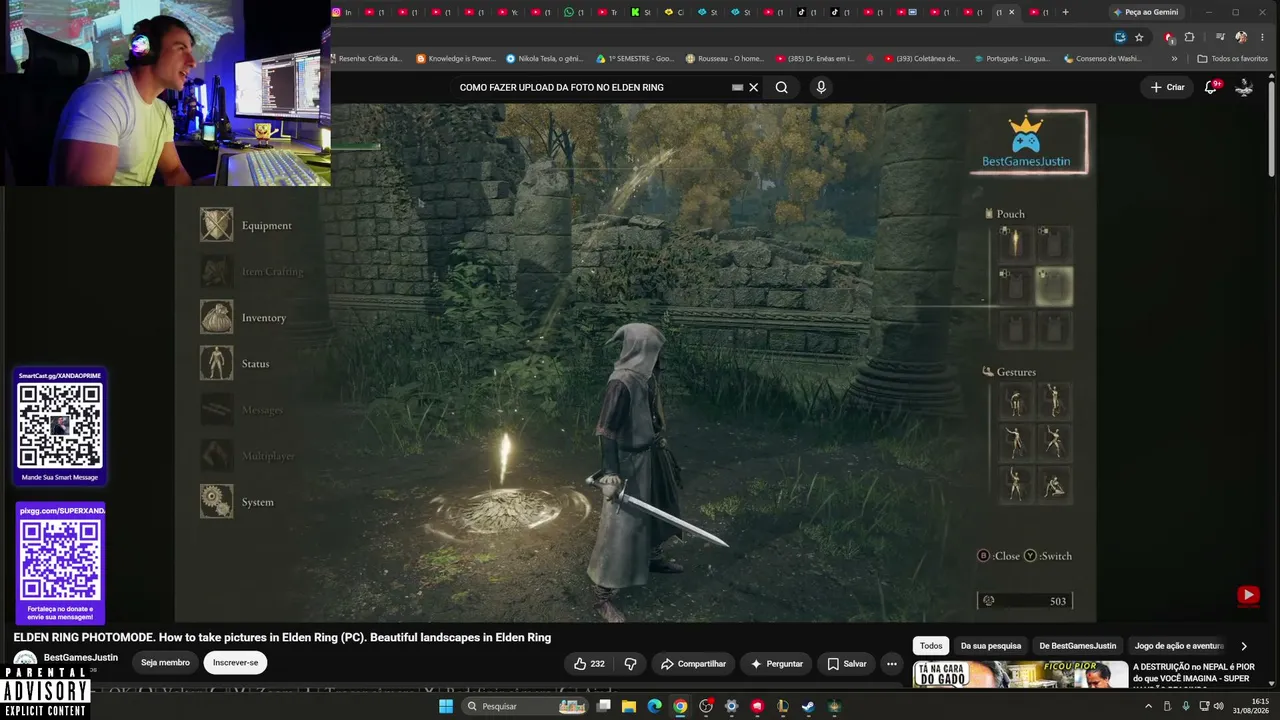
Task: Select the 'Da sua pesquisa' chip
Action: click(991, 646)
